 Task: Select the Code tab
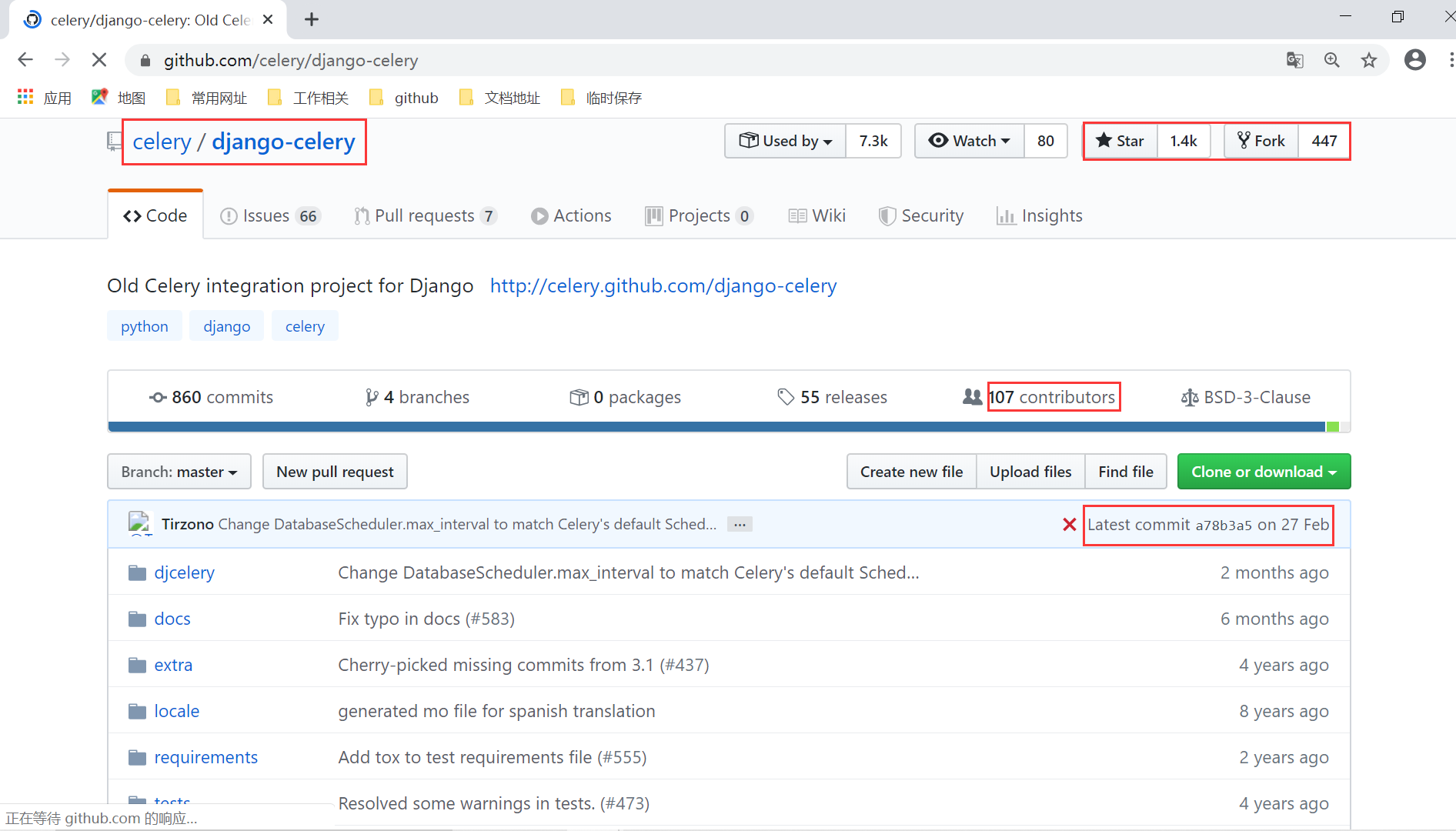pos(155,215)
